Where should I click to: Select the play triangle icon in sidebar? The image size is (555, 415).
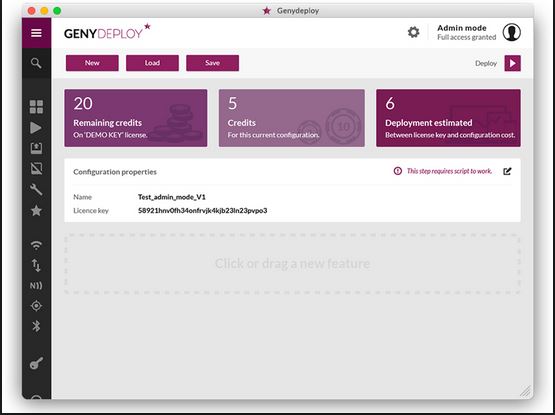pos(36,127)
